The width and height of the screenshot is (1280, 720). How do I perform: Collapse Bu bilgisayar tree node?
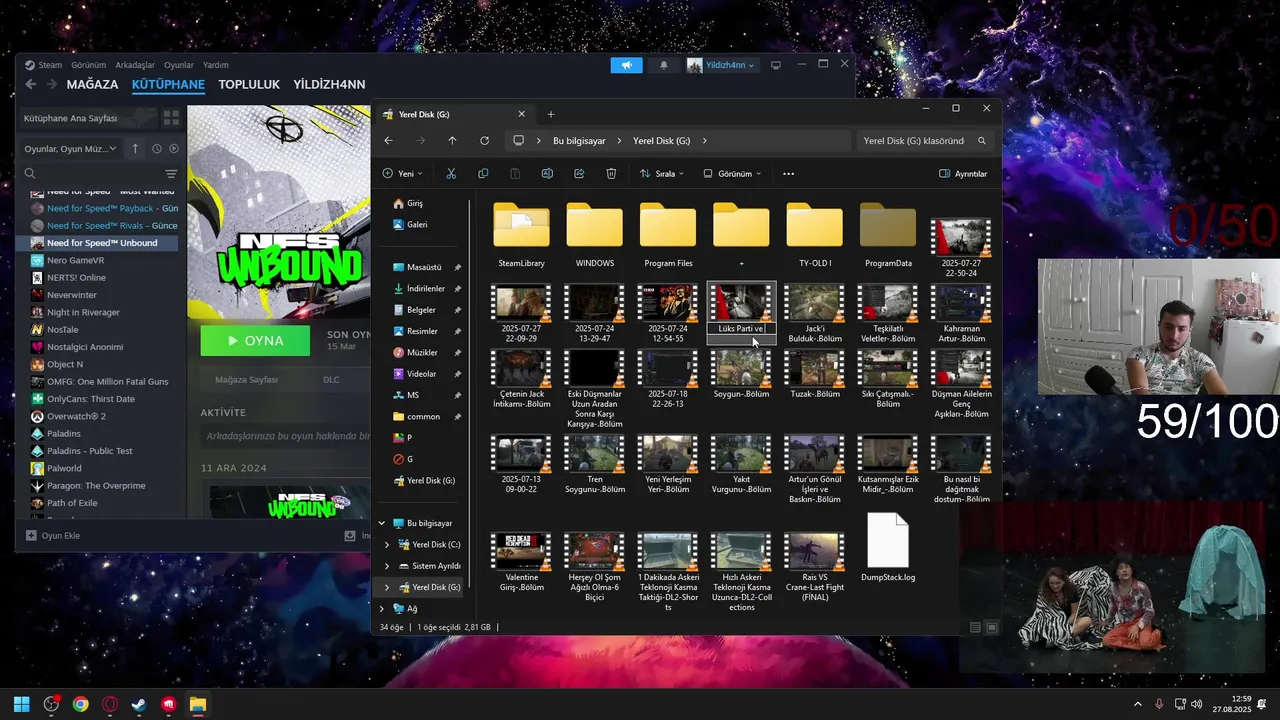pyautogui.click(x=381, y=523)
